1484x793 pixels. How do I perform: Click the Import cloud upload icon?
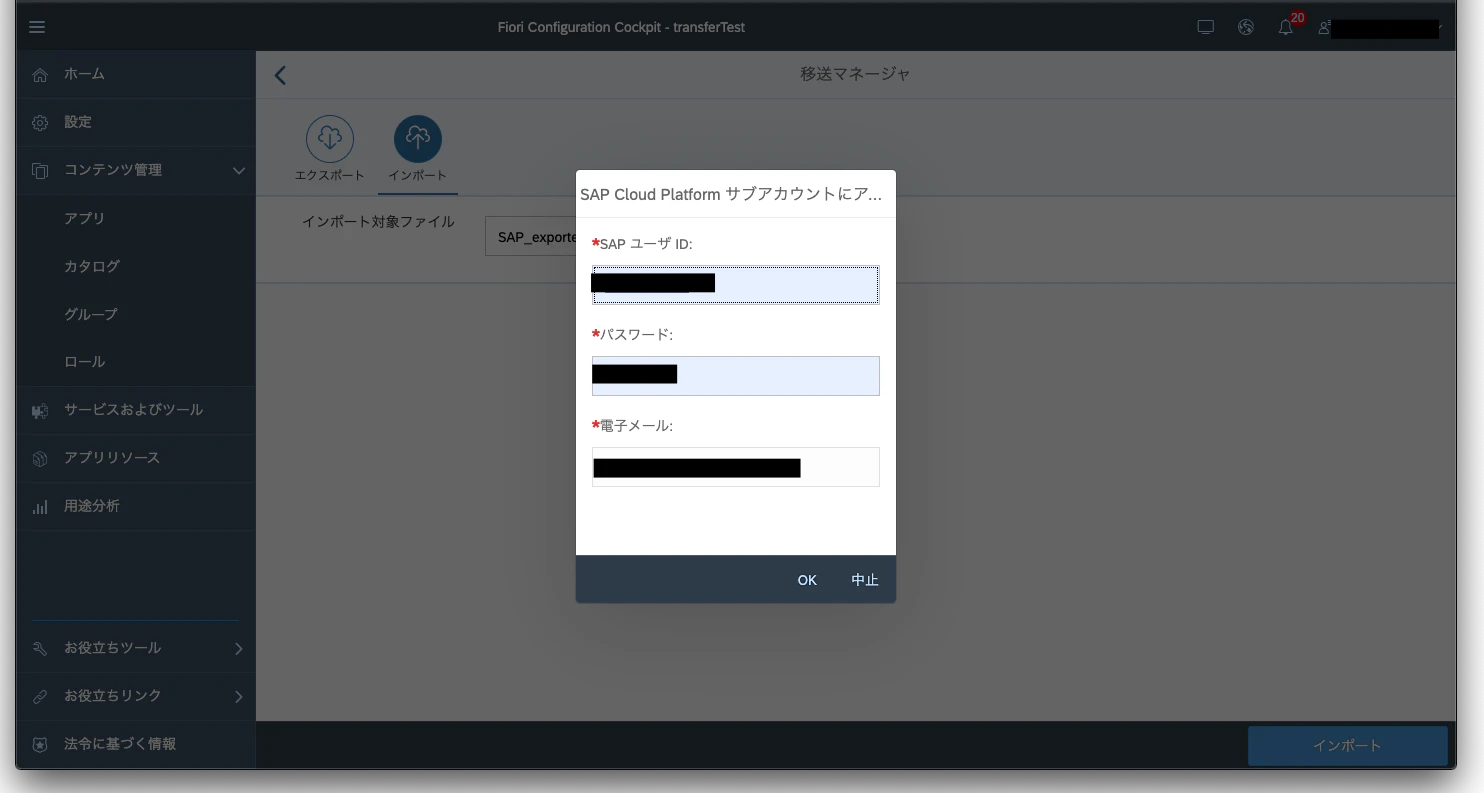click(418, 138)
